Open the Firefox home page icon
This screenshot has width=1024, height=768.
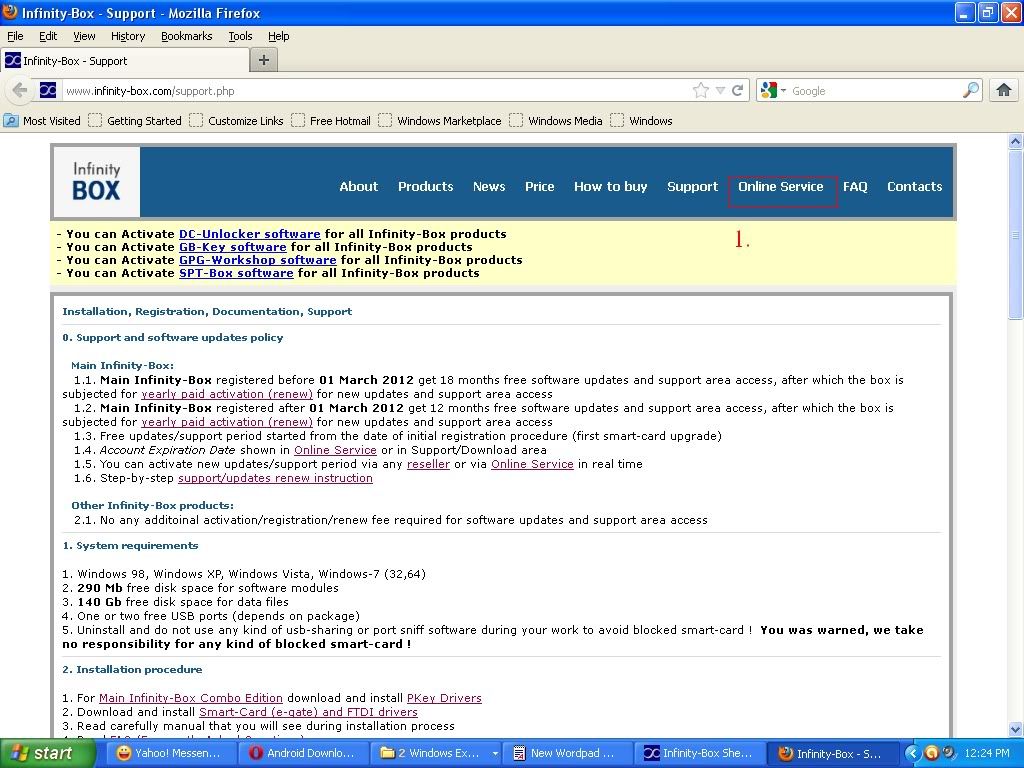click(1004, 90)
